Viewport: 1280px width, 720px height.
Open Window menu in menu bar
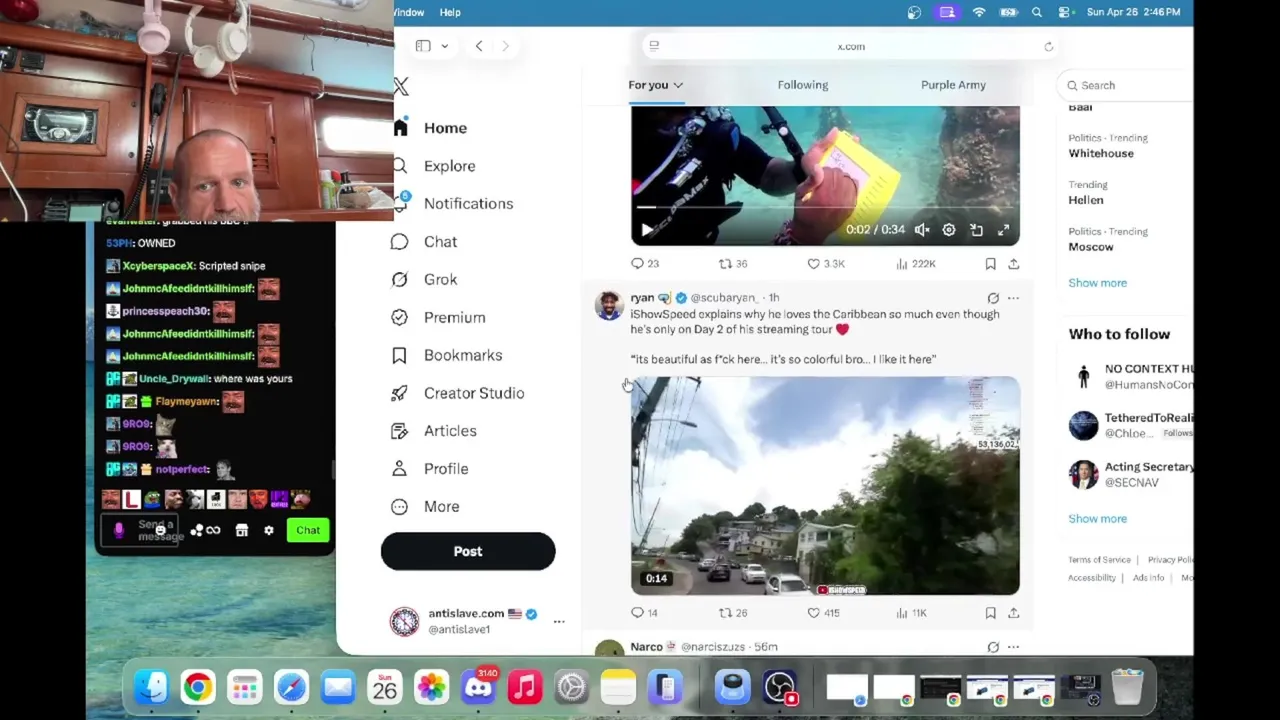click(408, 12)
